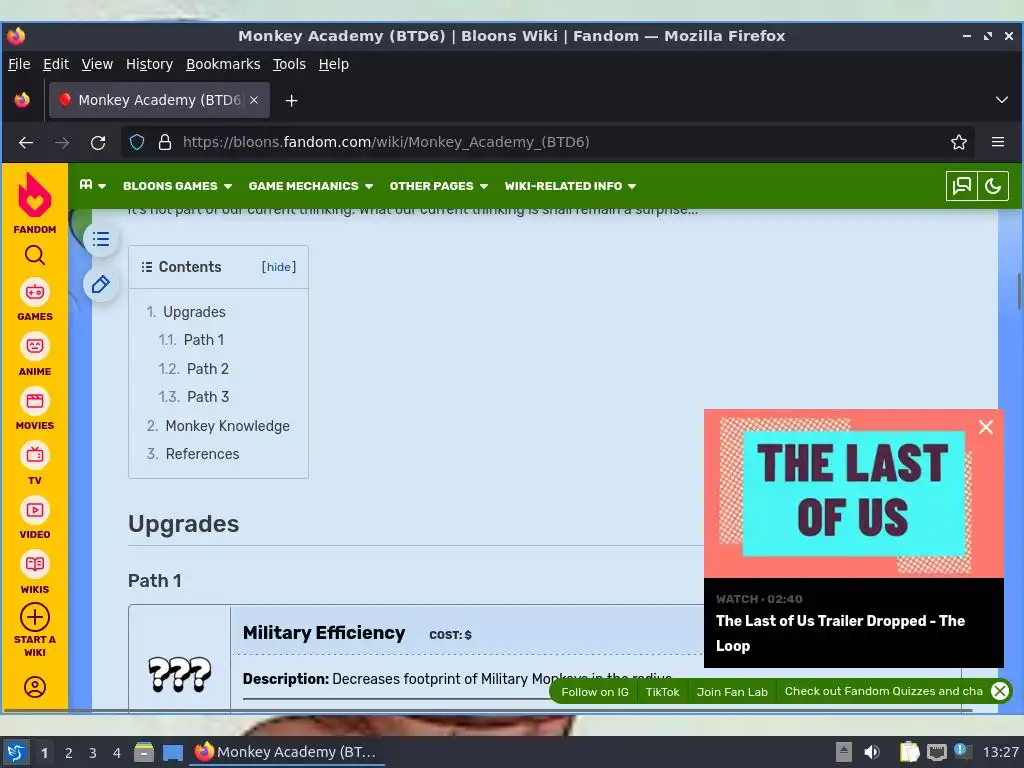Viewport: 1024px width, 768px height.
Task: Click Join Fan Lab link
Action: pyautogui.click(x=732, y=692)
